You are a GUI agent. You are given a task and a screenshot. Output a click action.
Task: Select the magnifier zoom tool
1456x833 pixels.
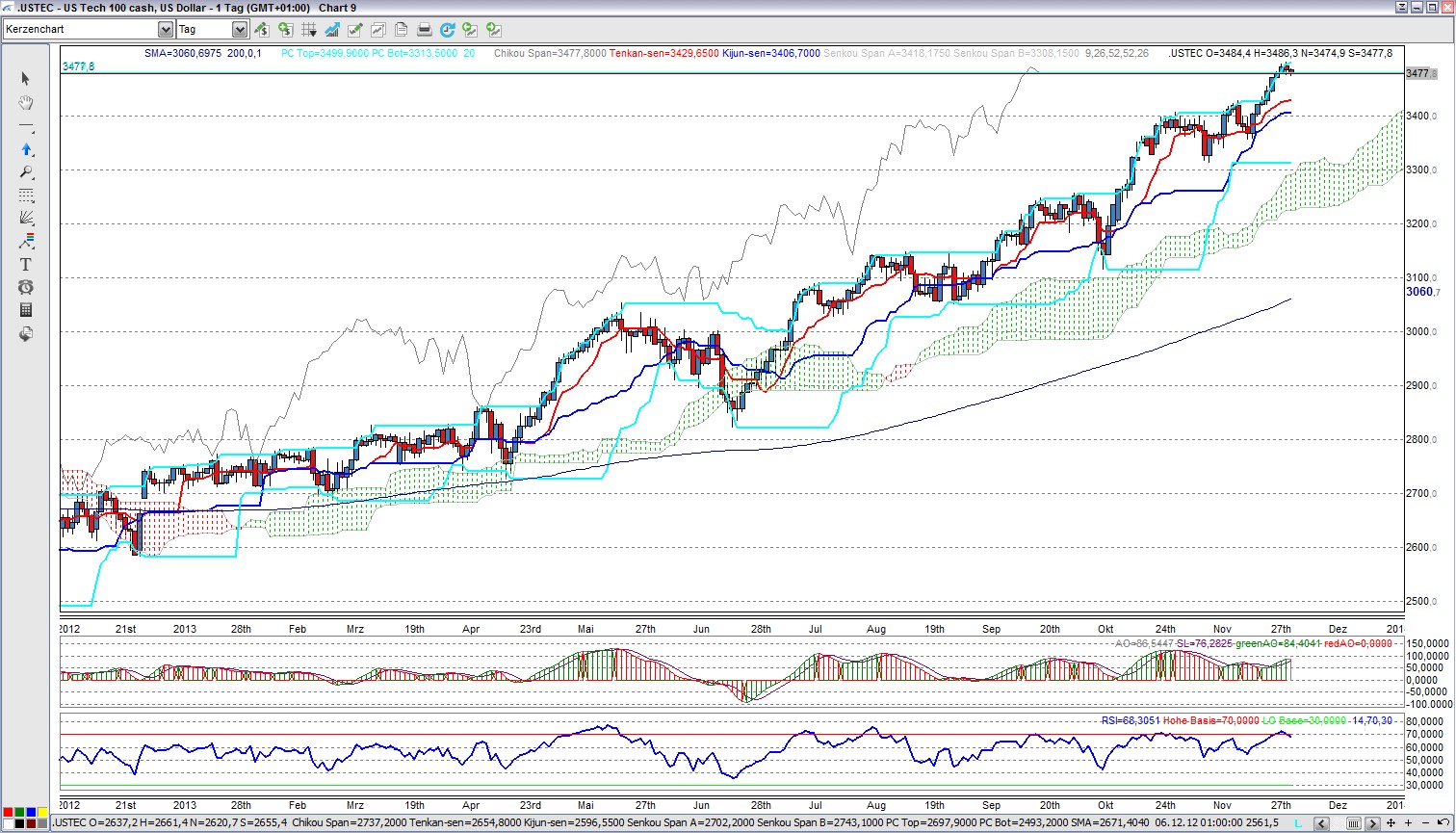26,172
